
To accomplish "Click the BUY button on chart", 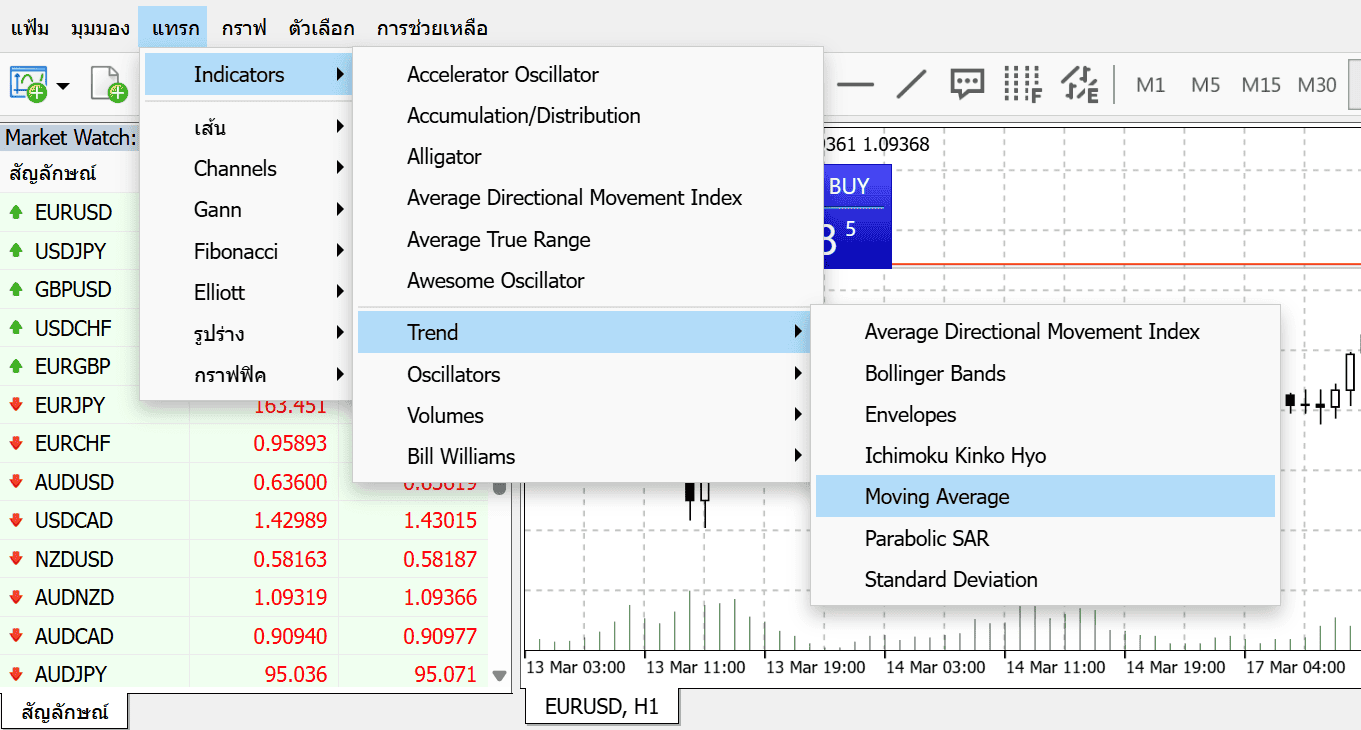I will 850,187.
